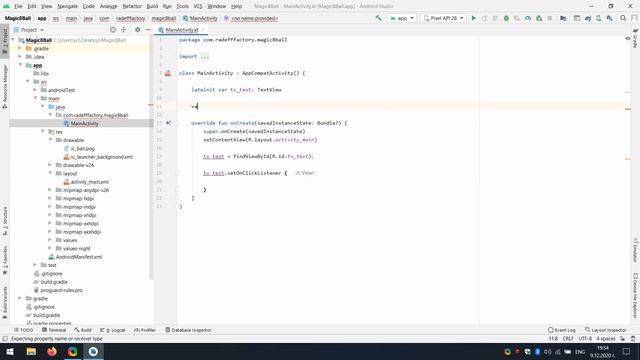Open the app run configuration dropdown

402,18
